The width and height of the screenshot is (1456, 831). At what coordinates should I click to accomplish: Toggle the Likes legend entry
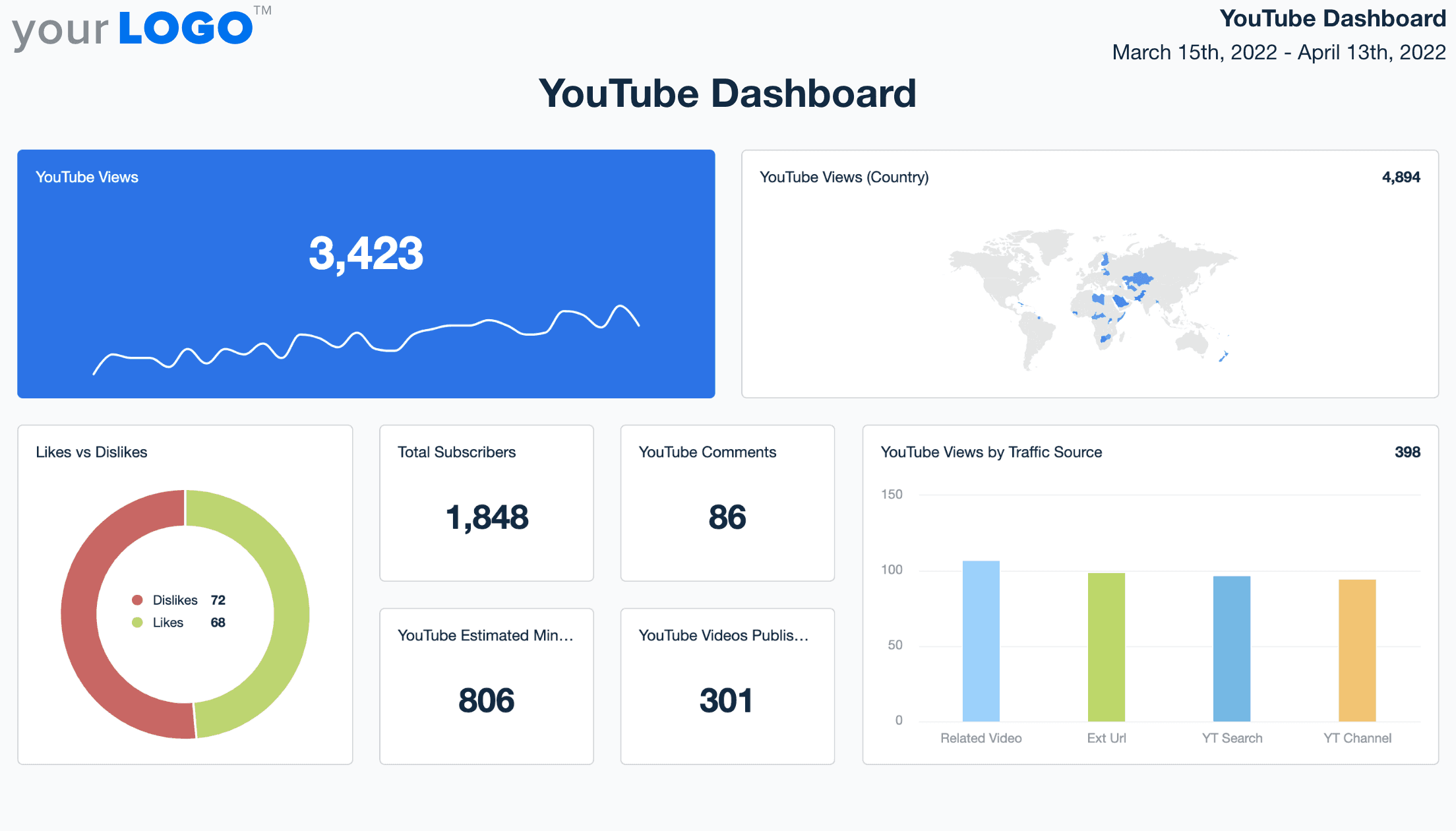pos(168,622)
